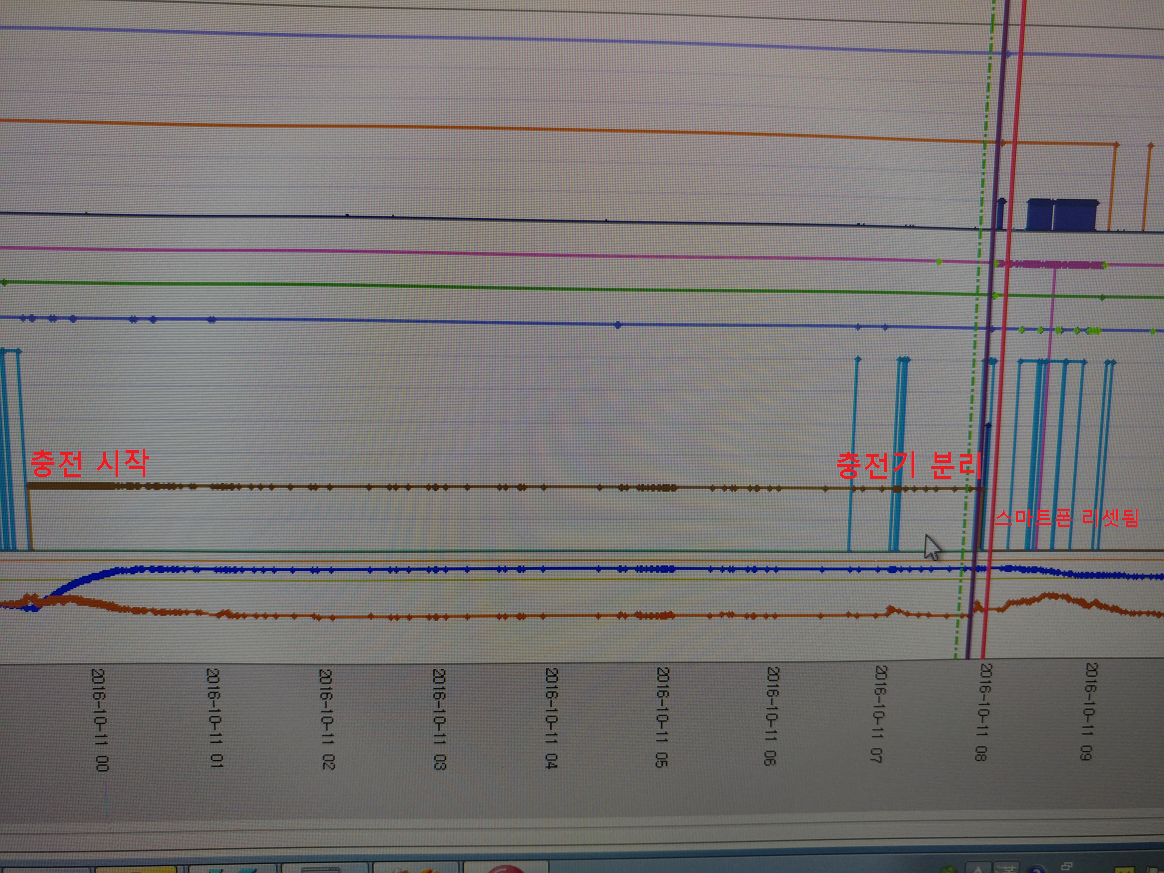Show hidden icons via the tray up arrow
Screen dimensions: 1164x873
point(979,869)
